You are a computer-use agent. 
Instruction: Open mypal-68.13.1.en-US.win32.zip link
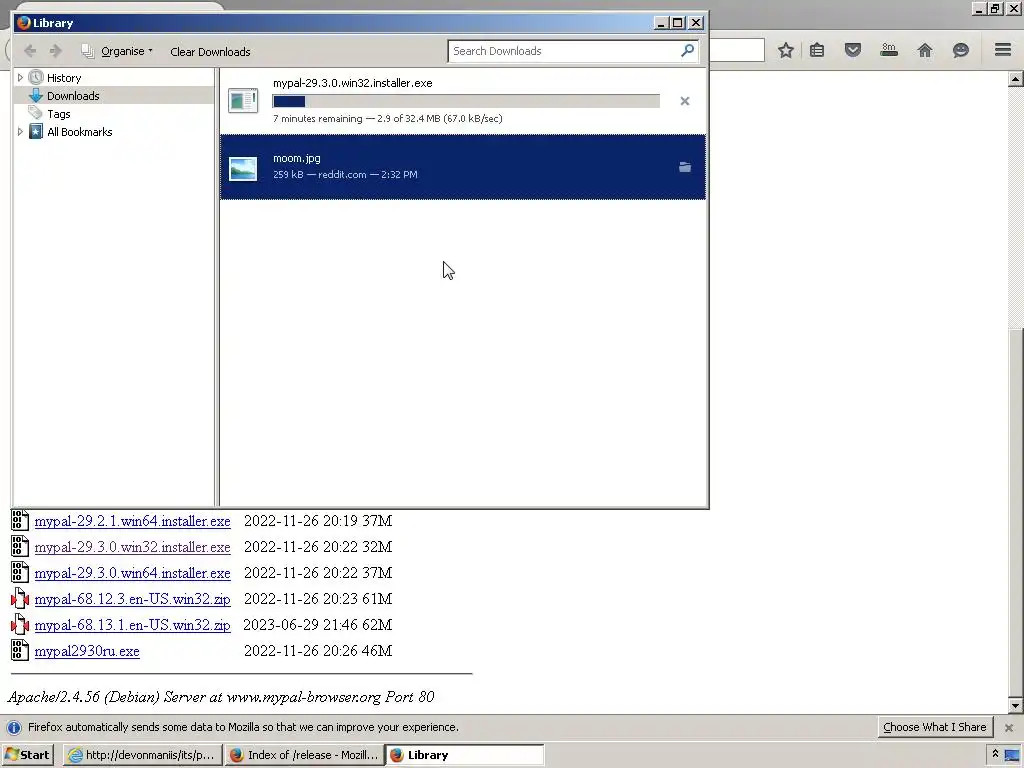pyautogui.click(x=133, y=625)
